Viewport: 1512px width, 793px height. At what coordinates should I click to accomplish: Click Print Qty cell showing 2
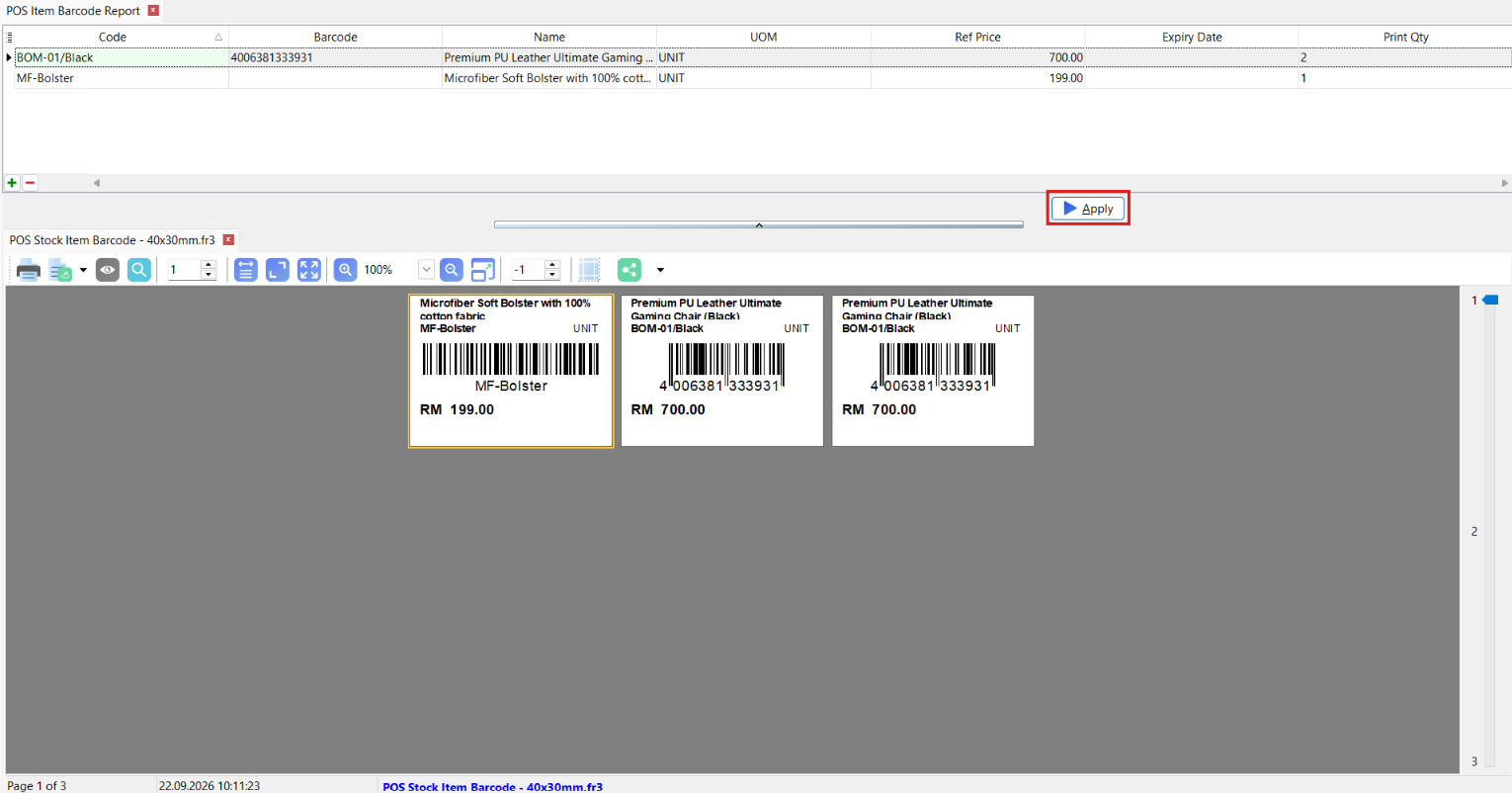point(1405,57)
